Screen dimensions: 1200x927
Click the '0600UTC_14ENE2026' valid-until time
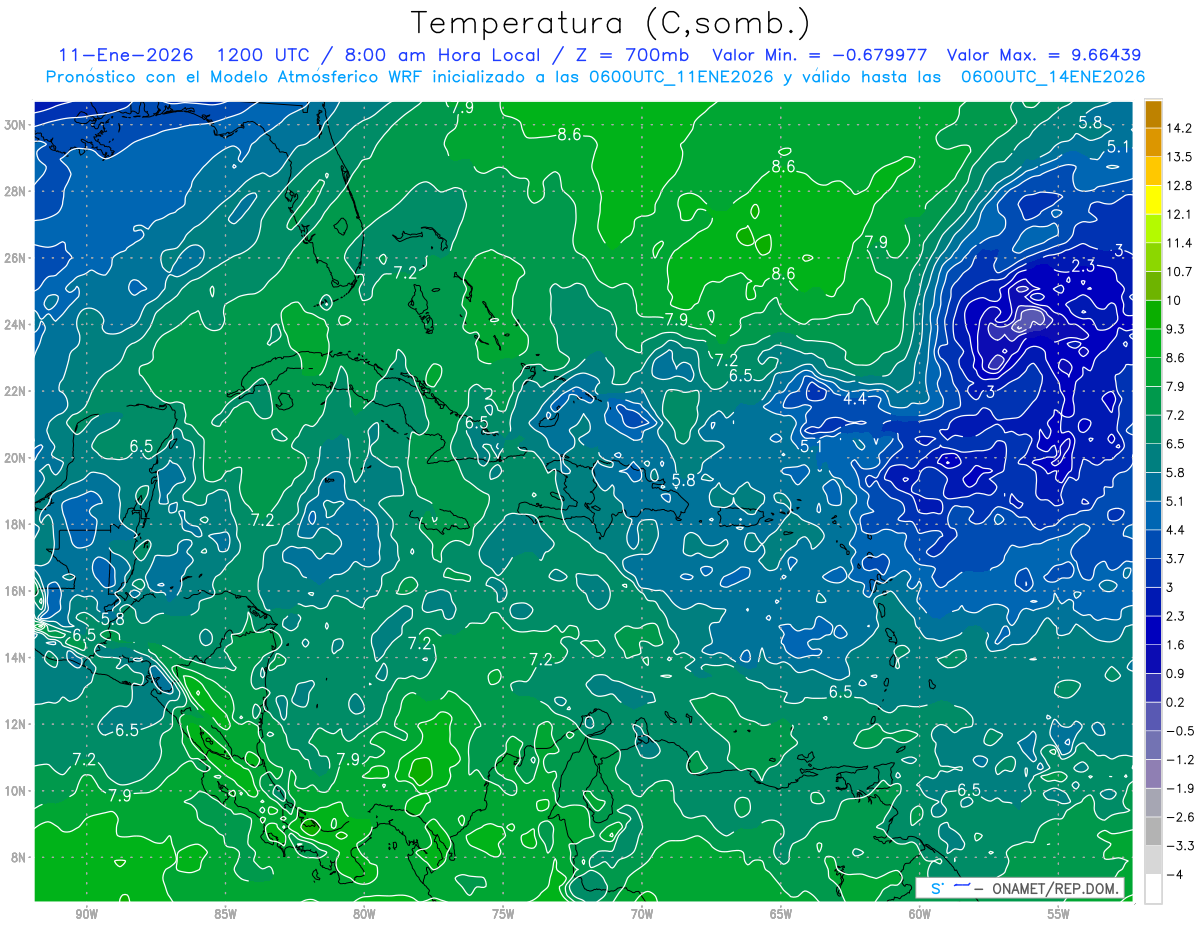click(1053, 76)
